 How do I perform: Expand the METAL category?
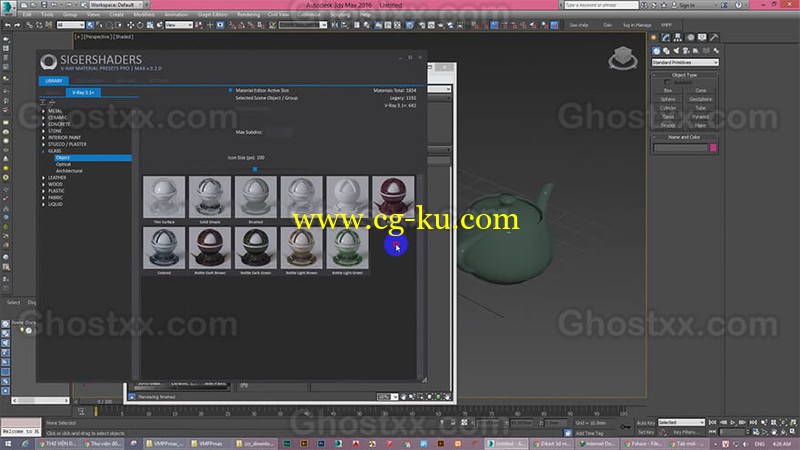(43, 111)
